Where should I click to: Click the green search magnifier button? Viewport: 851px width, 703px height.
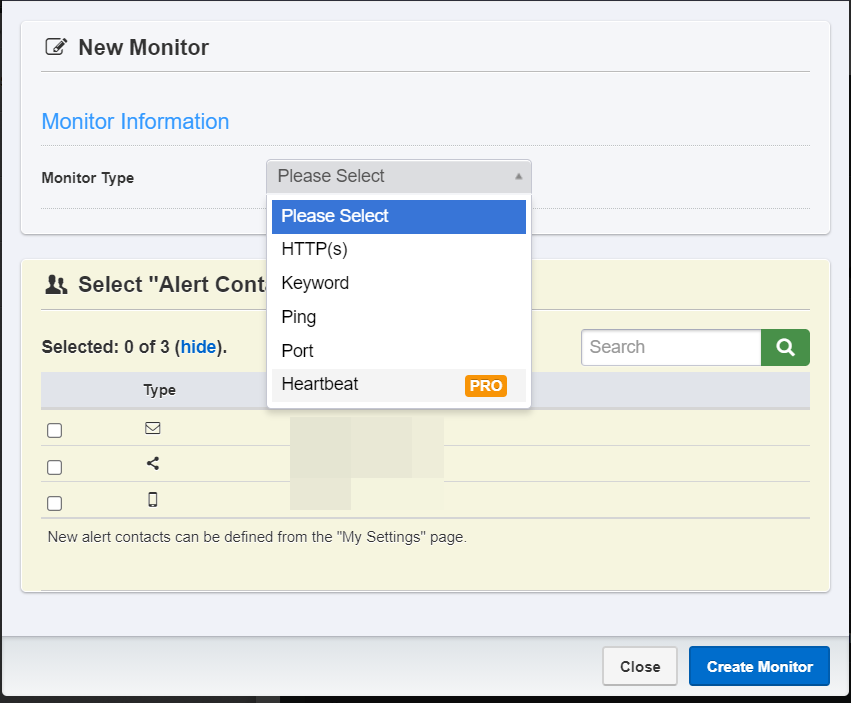coord(785,347)
